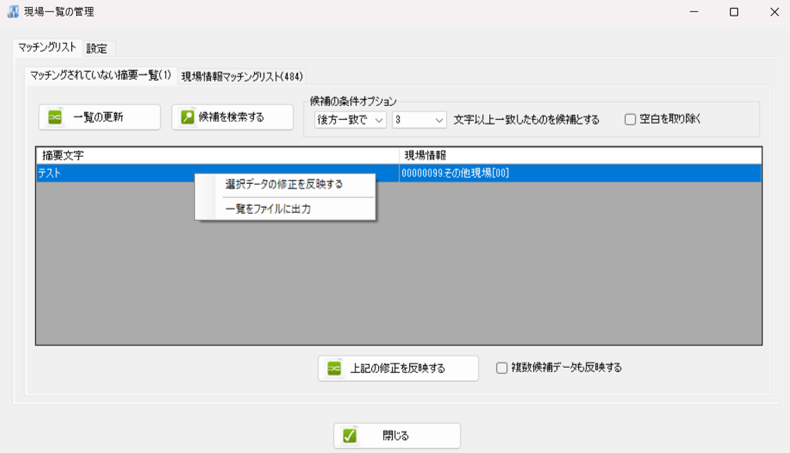Viewport: 790px width, 453px height.
Task: Close the 現場一覧の管理 window
Action: [774, 12]
